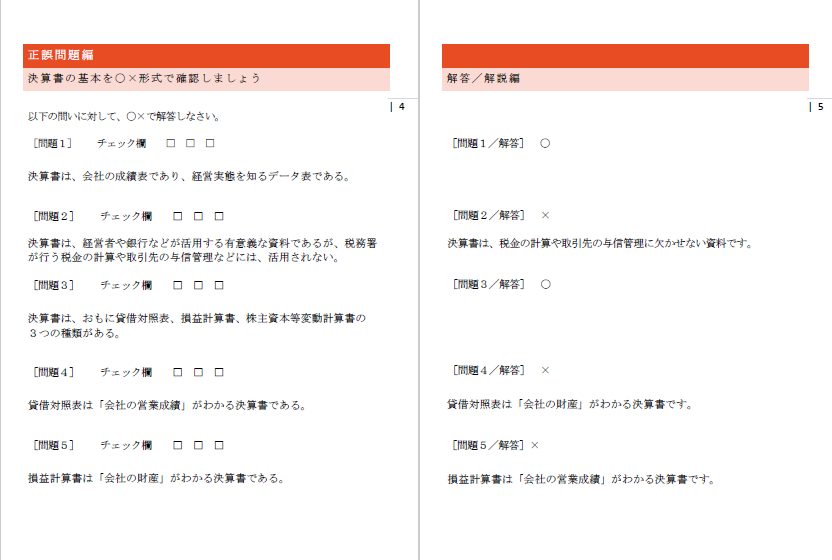
Task: Tick the last check box of 問題1
Action: click(x=210, y=143)
